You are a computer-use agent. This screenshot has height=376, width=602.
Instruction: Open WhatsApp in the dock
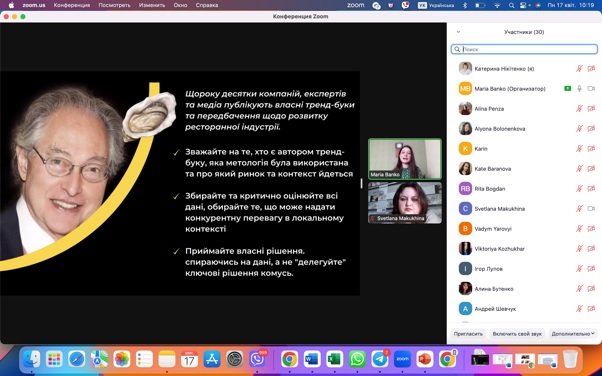pos(357,359)
